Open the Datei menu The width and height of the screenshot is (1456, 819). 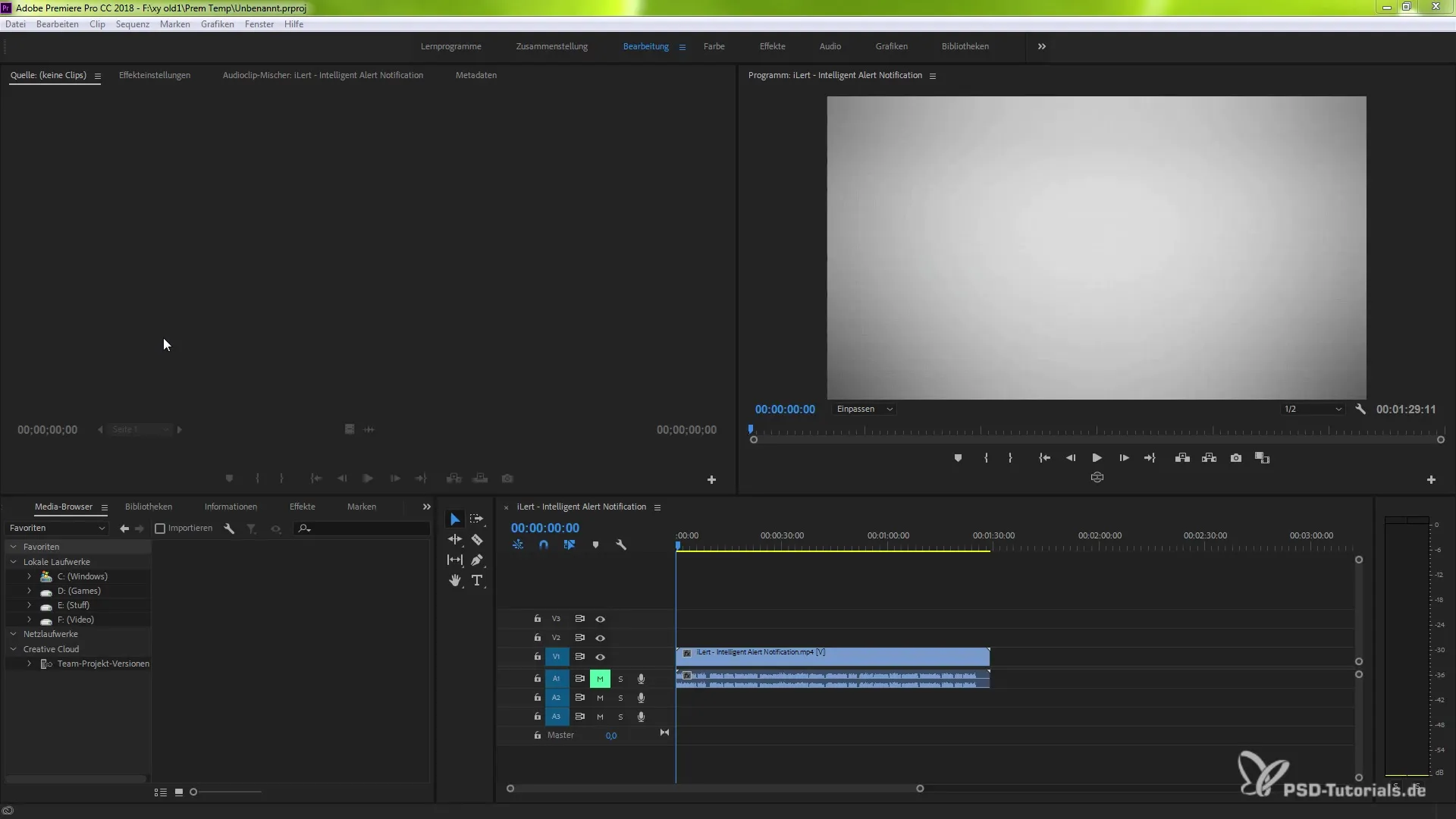click(x=15, y=24)
